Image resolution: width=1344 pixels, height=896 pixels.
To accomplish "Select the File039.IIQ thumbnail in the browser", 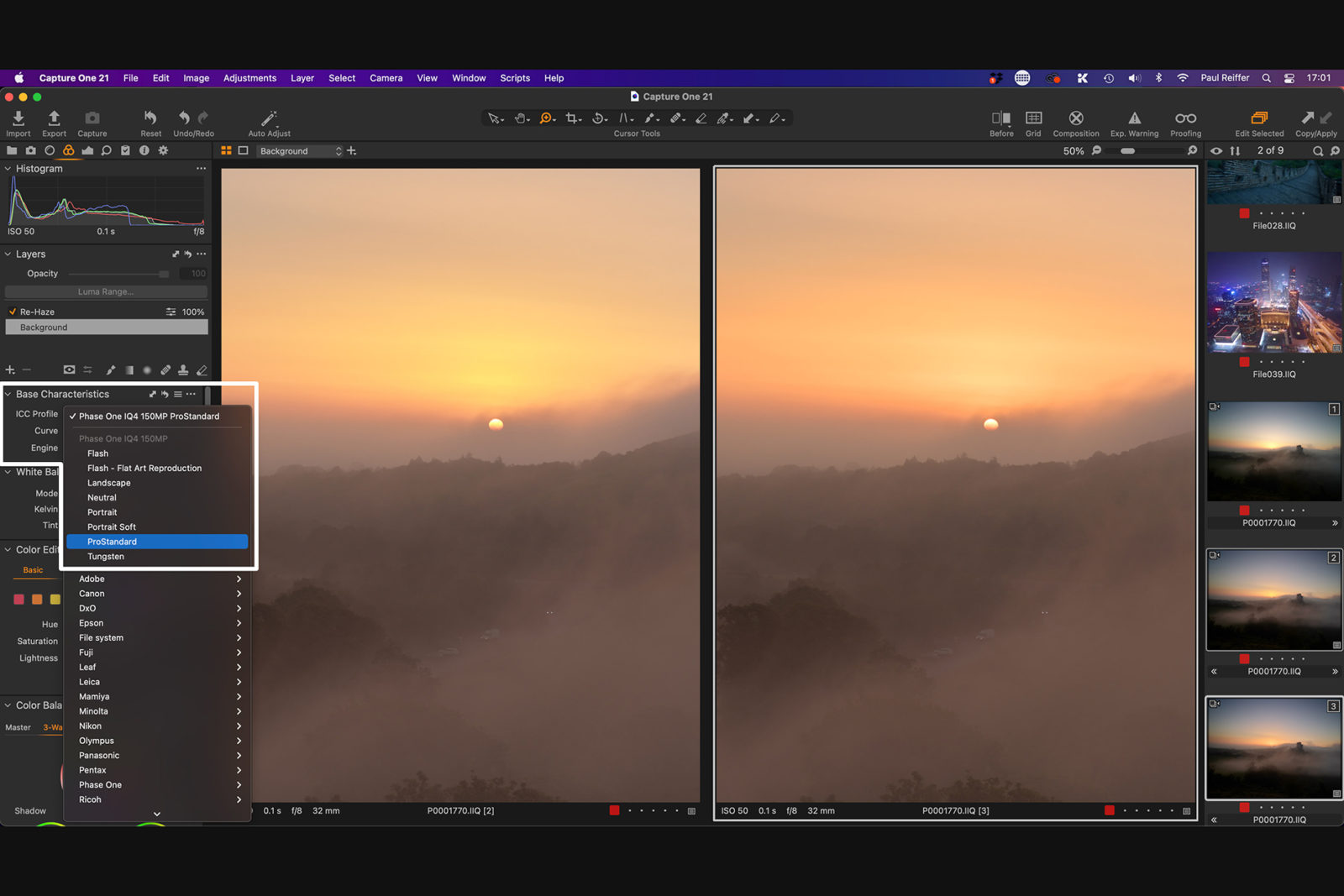I will pos(1273,302).
